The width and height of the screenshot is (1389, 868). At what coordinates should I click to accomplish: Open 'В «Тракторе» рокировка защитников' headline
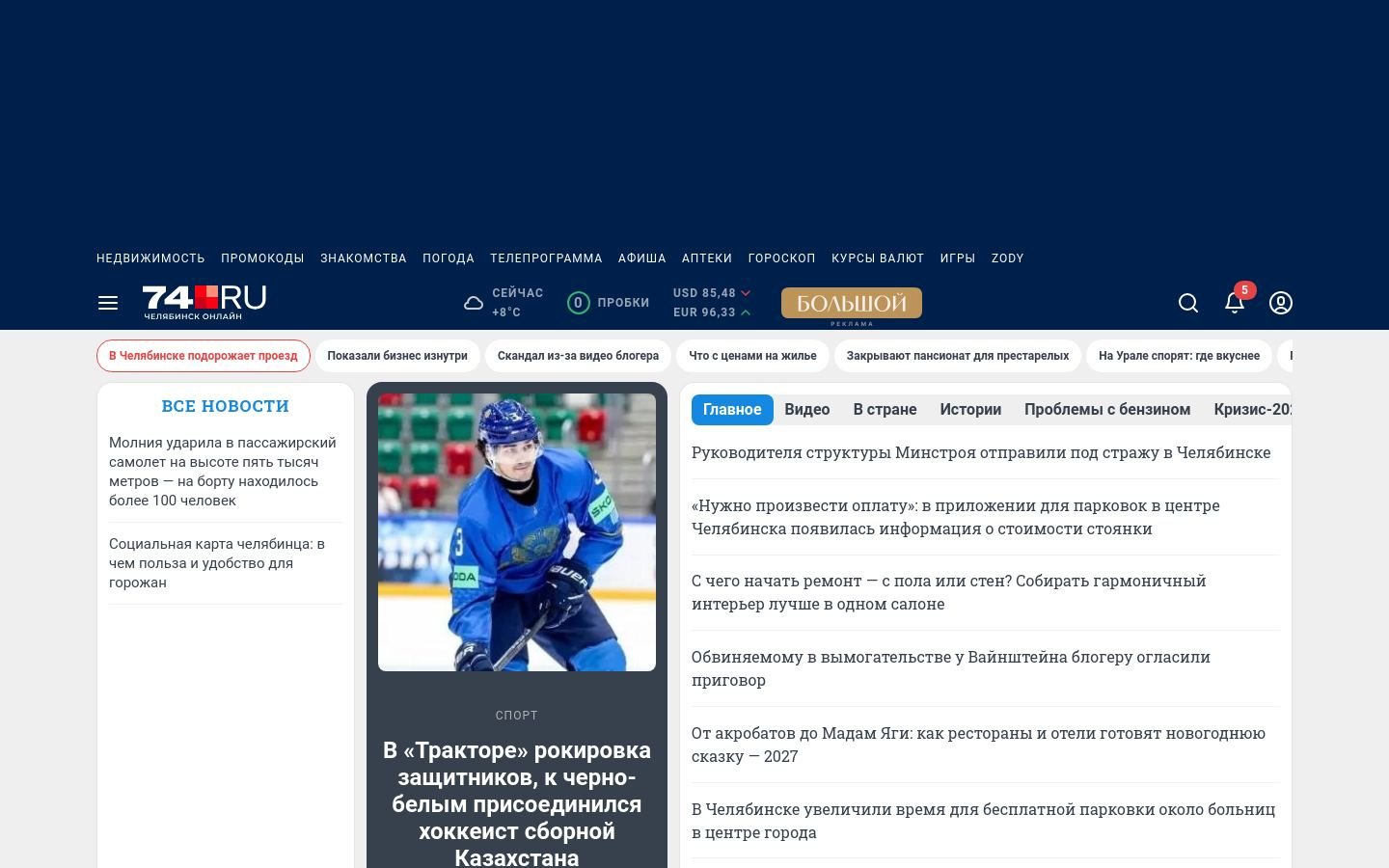pos(517,803)
